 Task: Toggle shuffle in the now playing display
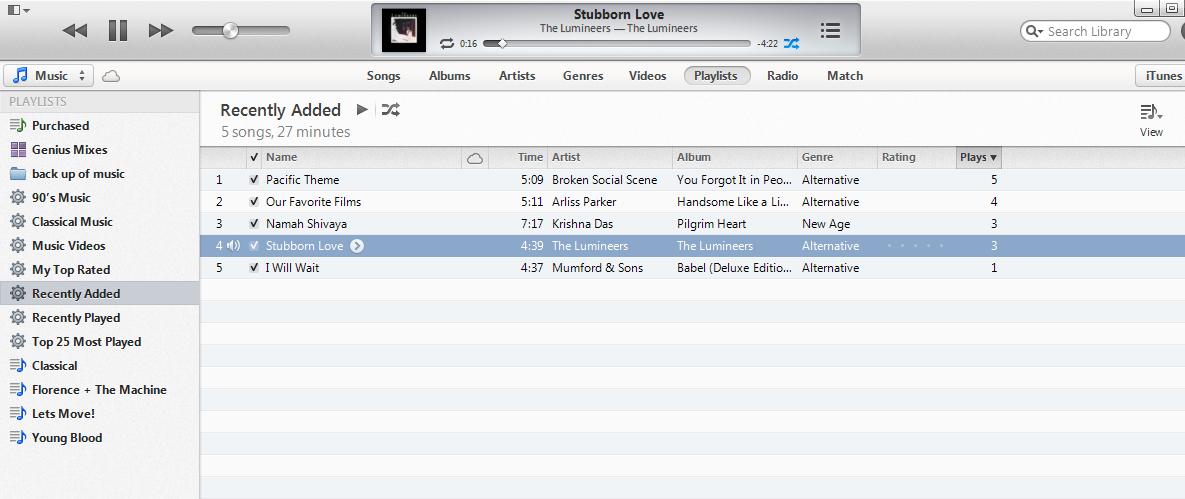click(x=791, y=44)
